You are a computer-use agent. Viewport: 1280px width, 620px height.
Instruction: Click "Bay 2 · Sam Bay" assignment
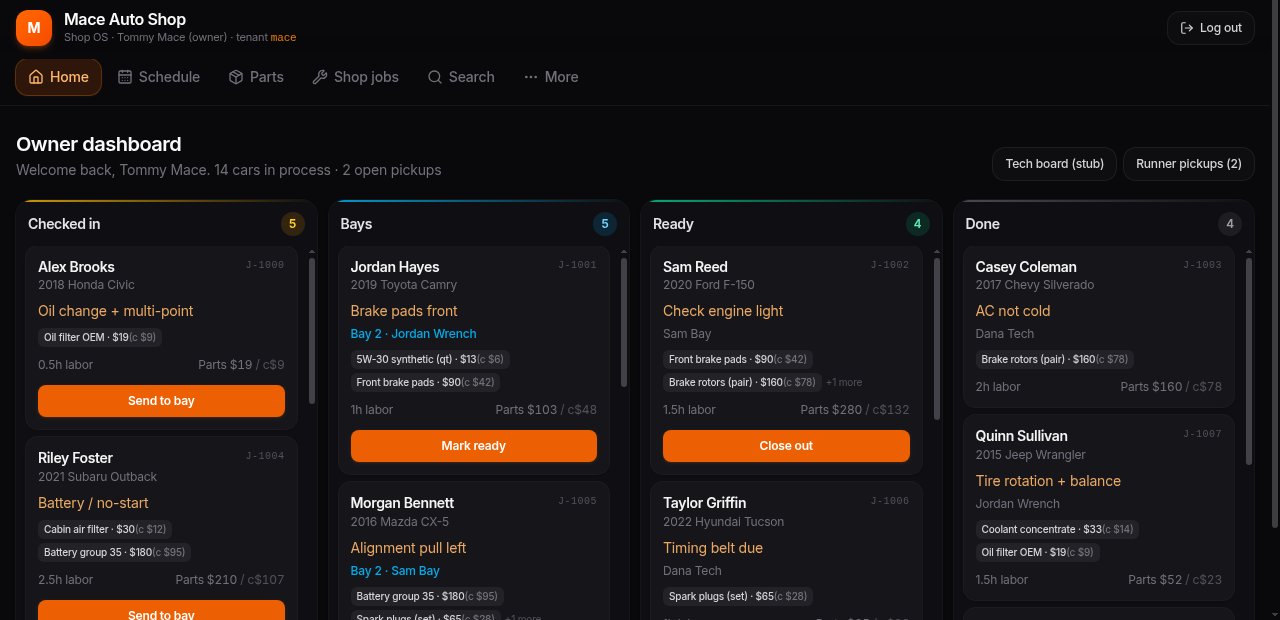coord(395,571)
